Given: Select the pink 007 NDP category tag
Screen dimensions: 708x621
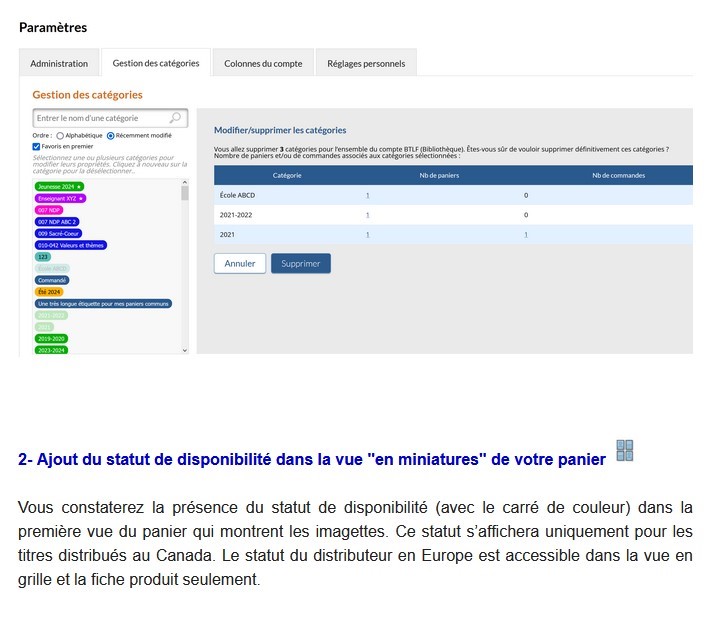Looking at the screenshot, I should (x=49, y=210).
